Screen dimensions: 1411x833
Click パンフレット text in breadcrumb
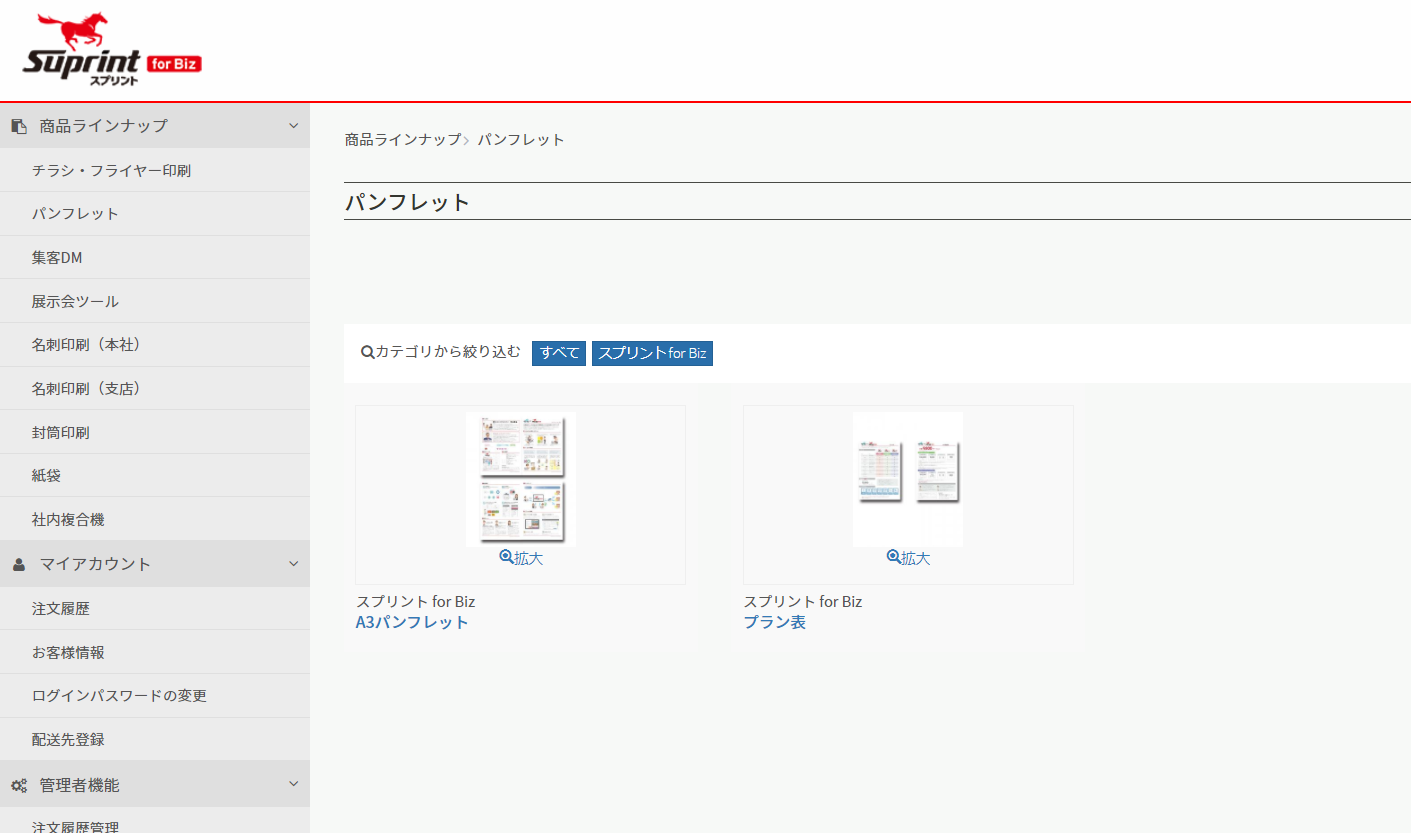click(x=521, y=139)
